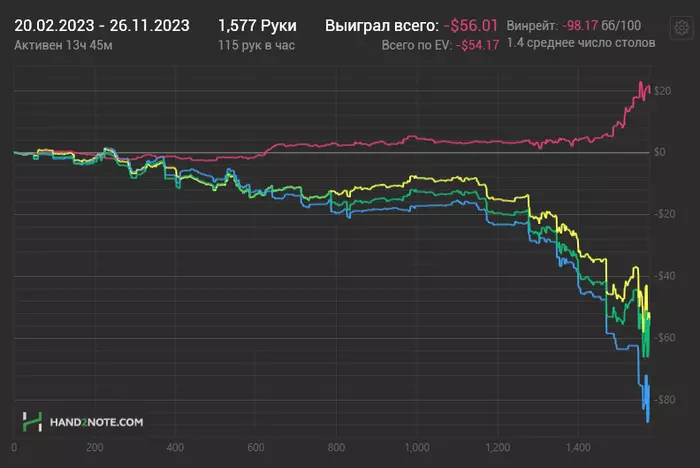Click the EV total value -$54.17
Viewport: 700px width, 468px height.
point(477,45)
